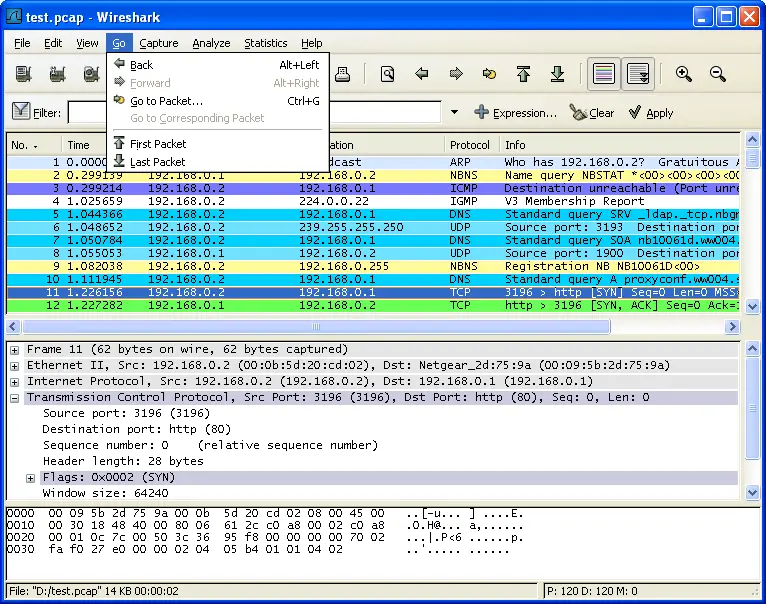The width and height of the screenshot is (766, 604).
Task: Click the Find Packet magnifier toolbar icon
Action: [387, 74]
